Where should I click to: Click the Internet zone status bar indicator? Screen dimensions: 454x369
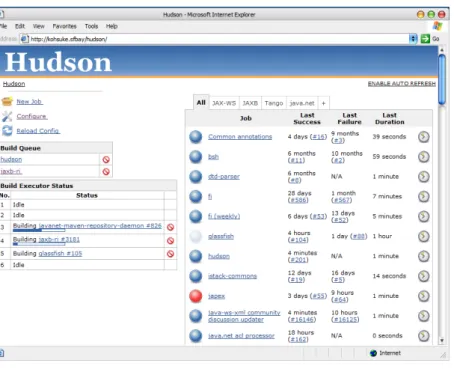tap(385, 353)
